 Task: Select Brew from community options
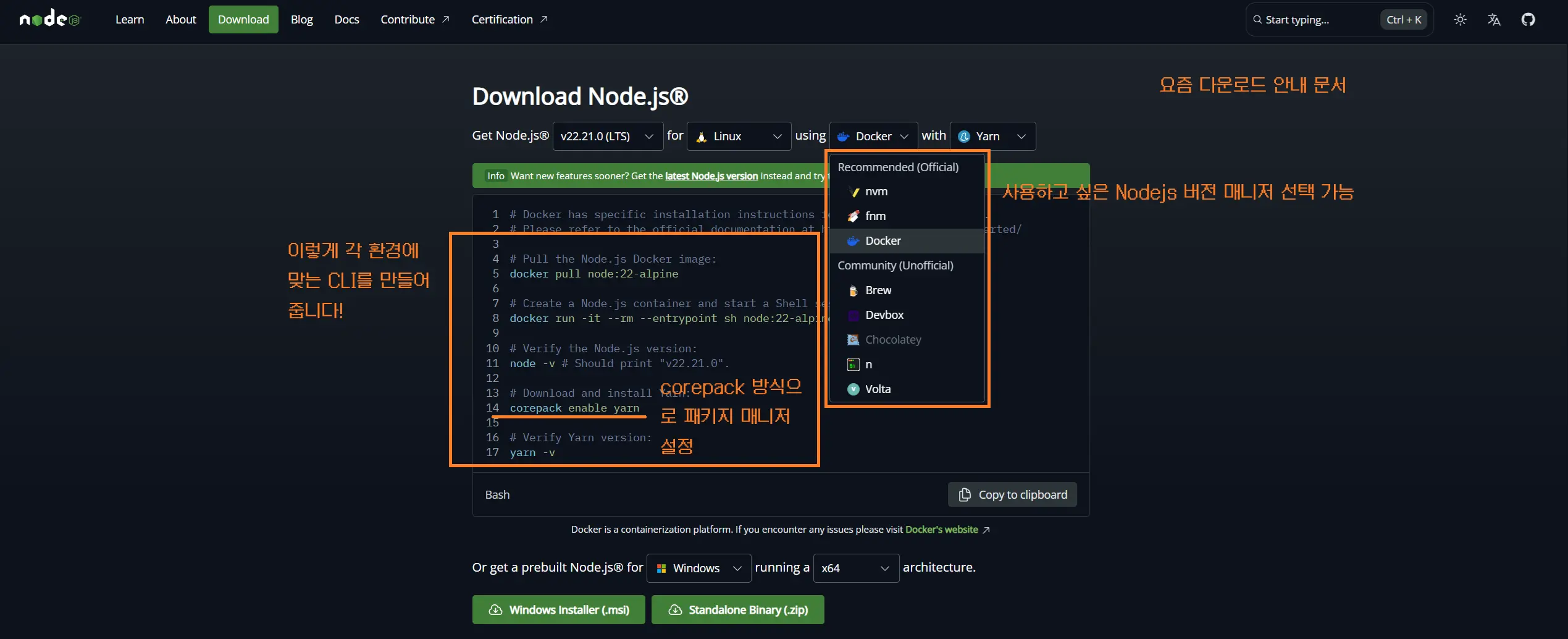tap(907, 290)
